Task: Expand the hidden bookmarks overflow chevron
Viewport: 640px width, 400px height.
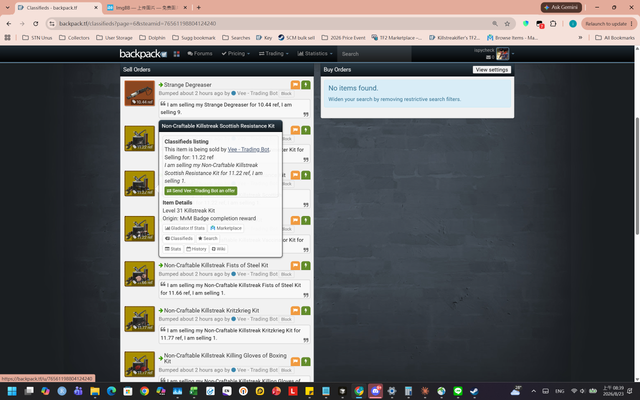Action: 580,38
